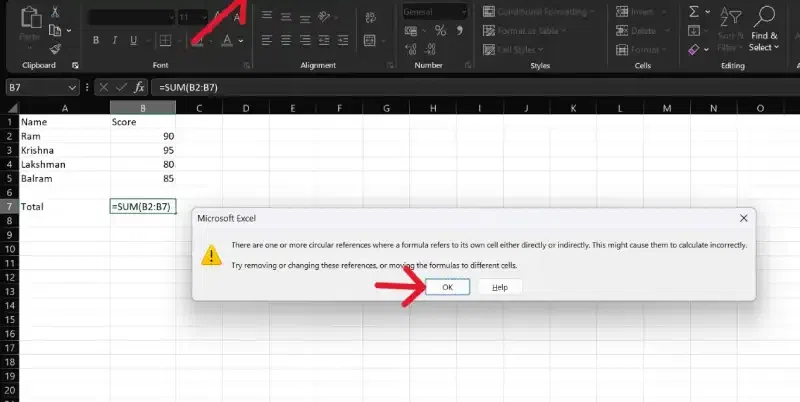Open the font name combo box
The height and width of the screenshot is (402, 800).
coord(131,17)
